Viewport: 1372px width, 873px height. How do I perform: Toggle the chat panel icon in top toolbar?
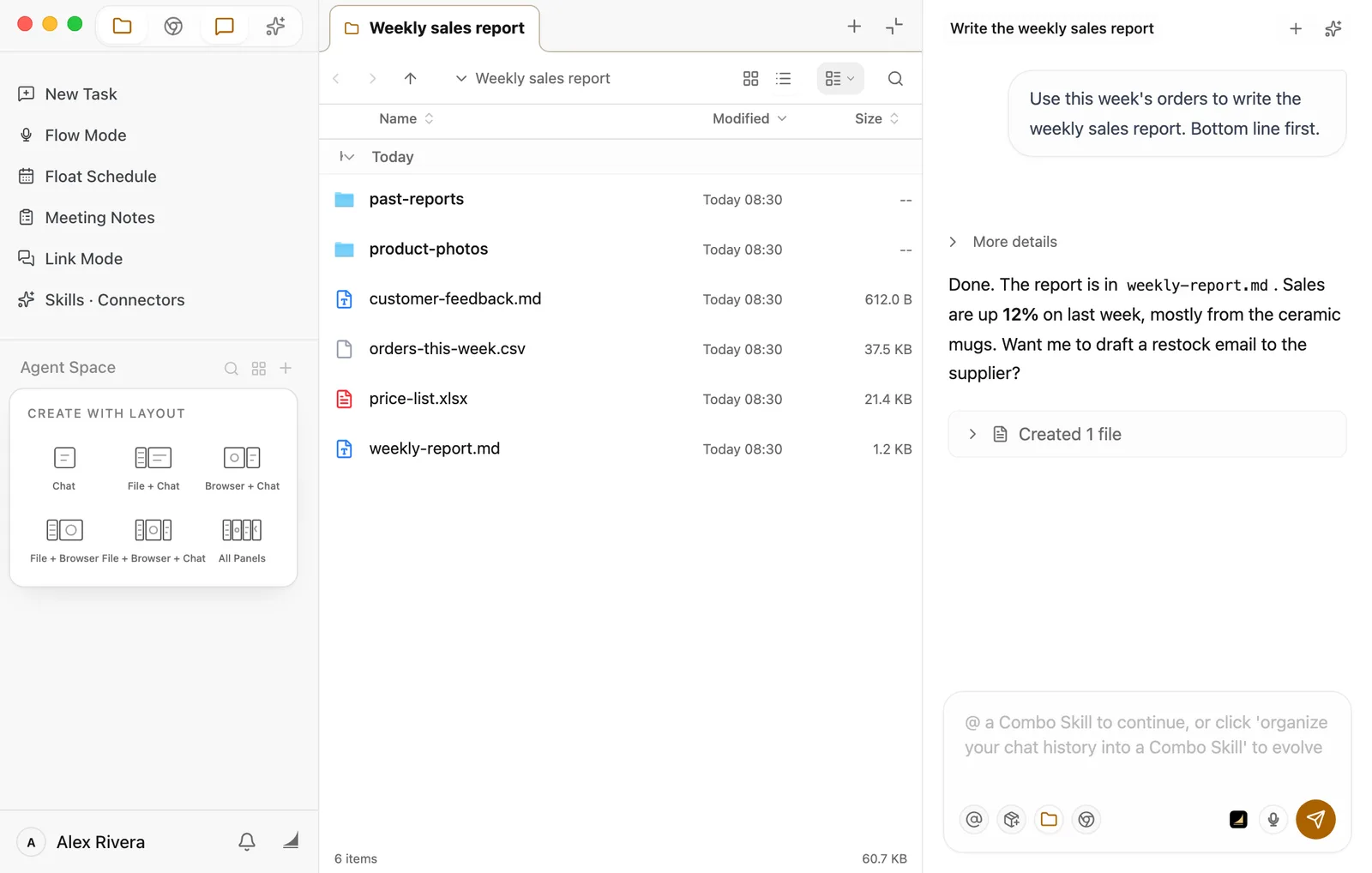click(x=224, y=26)
